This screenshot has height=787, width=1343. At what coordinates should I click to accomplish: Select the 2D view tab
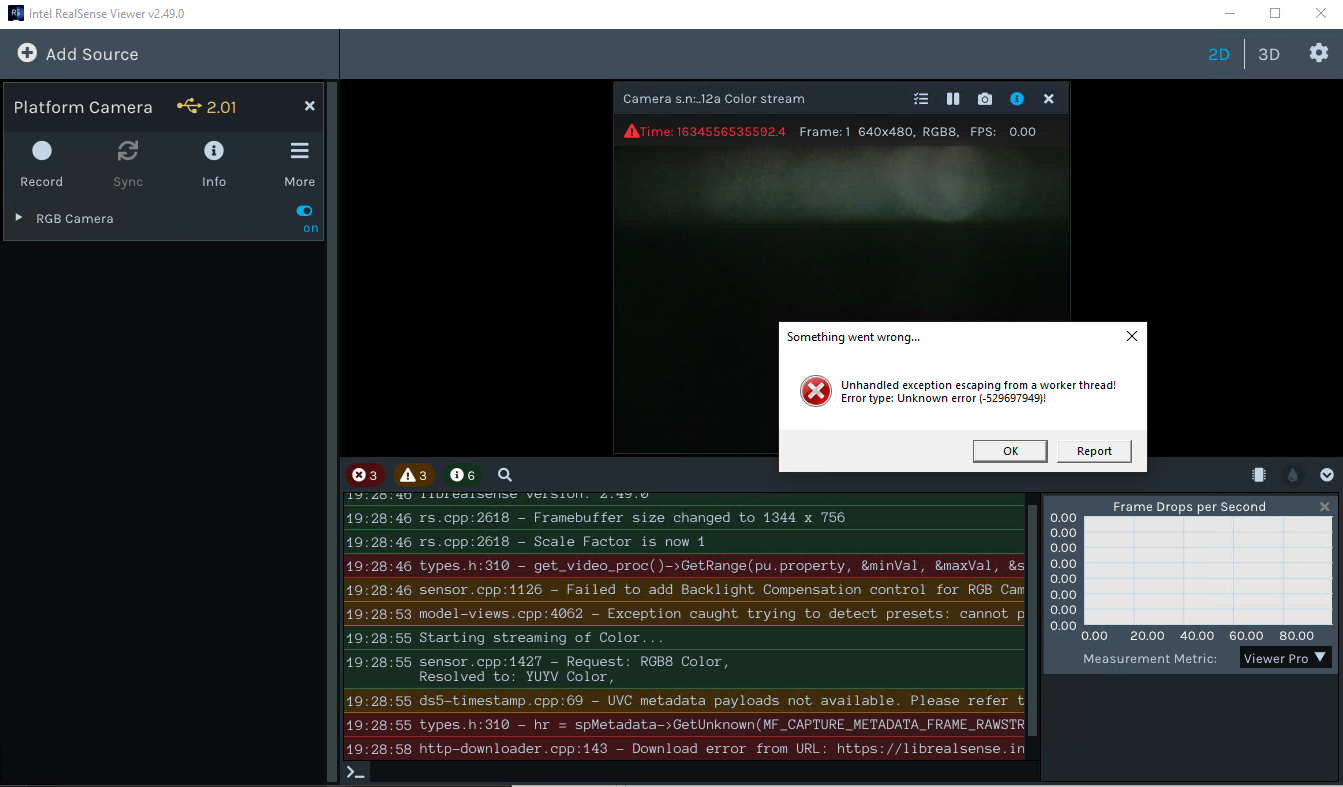click(1219, 54)
